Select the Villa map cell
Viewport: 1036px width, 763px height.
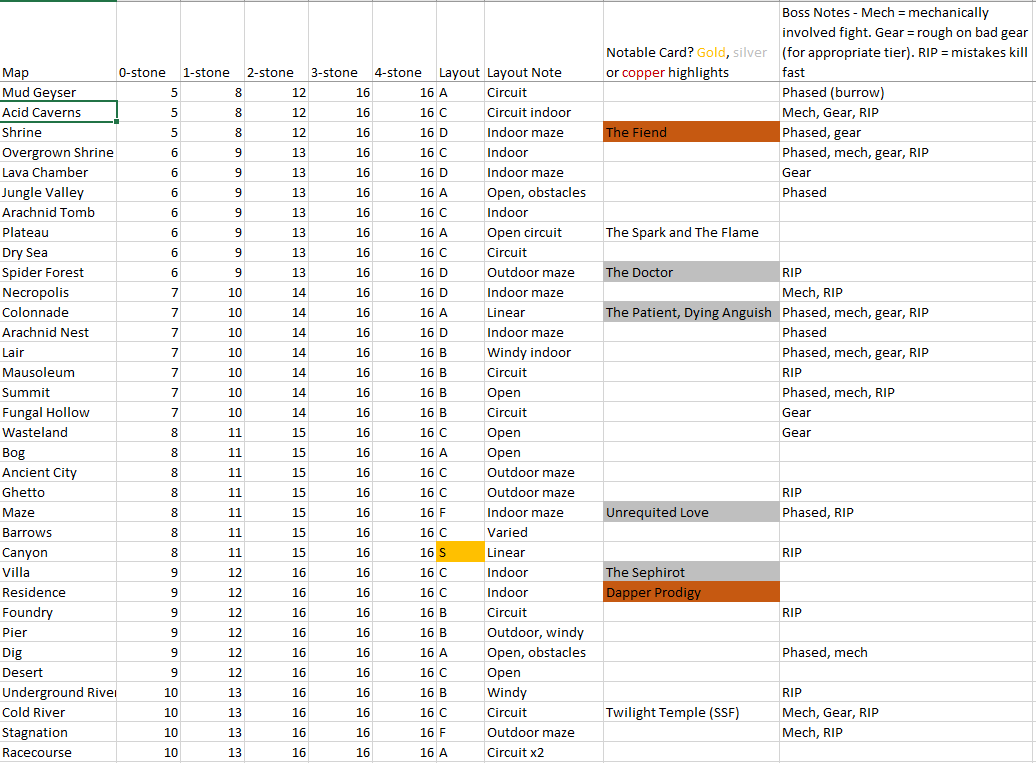(58, 572)
